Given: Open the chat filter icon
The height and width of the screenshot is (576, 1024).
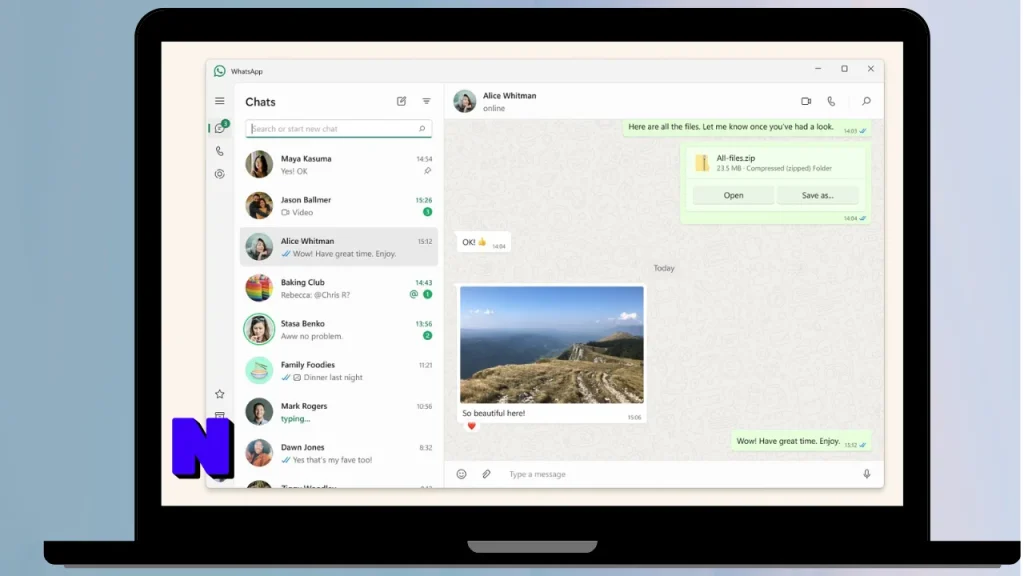Looking at the screenshot, I should point(426,101).
